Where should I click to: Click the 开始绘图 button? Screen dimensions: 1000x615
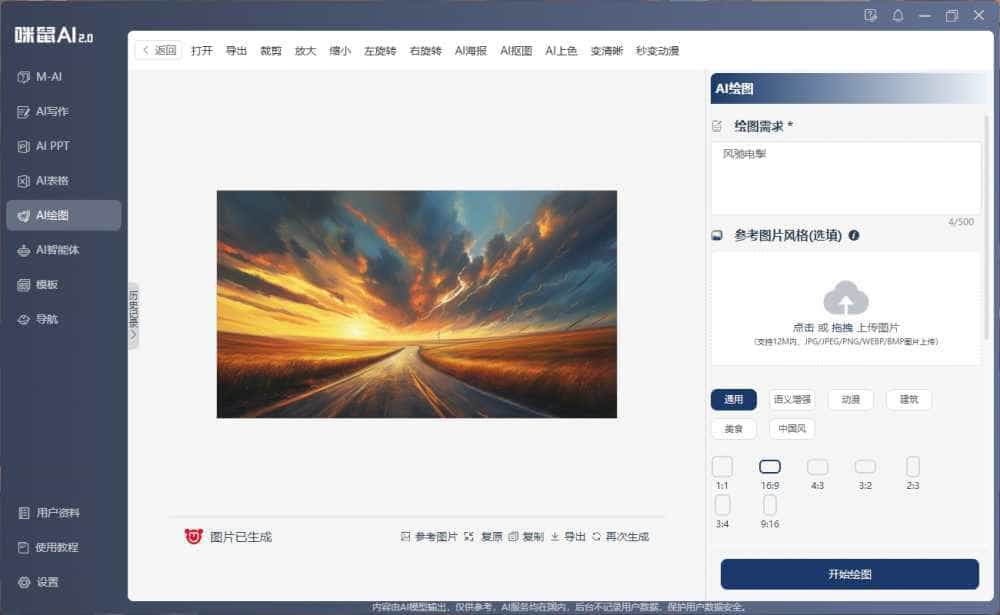847,573
